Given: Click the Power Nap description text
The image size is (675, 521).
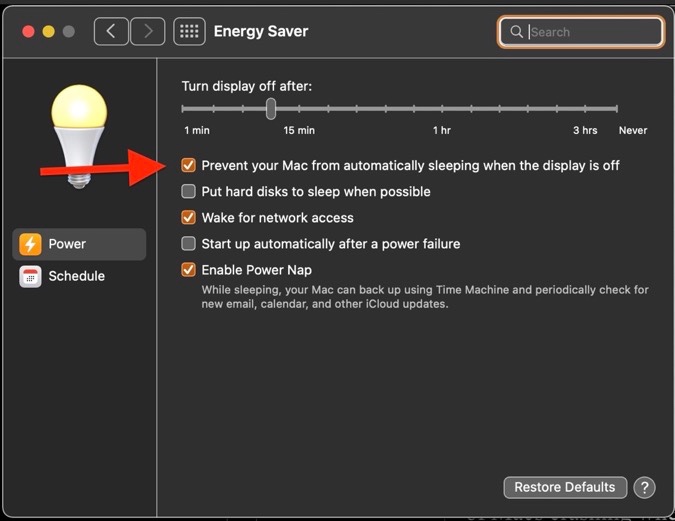Looking at the screenshot, I should pyautogui.click(x=425, y=297).
